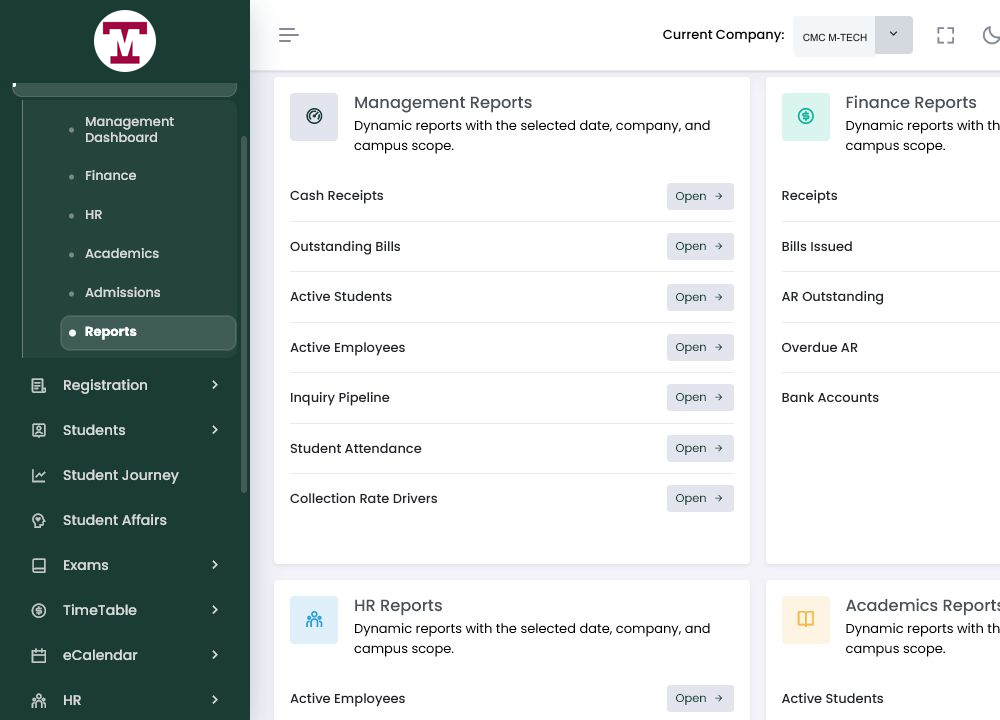
Task: Click the Academics Reports book icon
Action: [x=805, y=619]
